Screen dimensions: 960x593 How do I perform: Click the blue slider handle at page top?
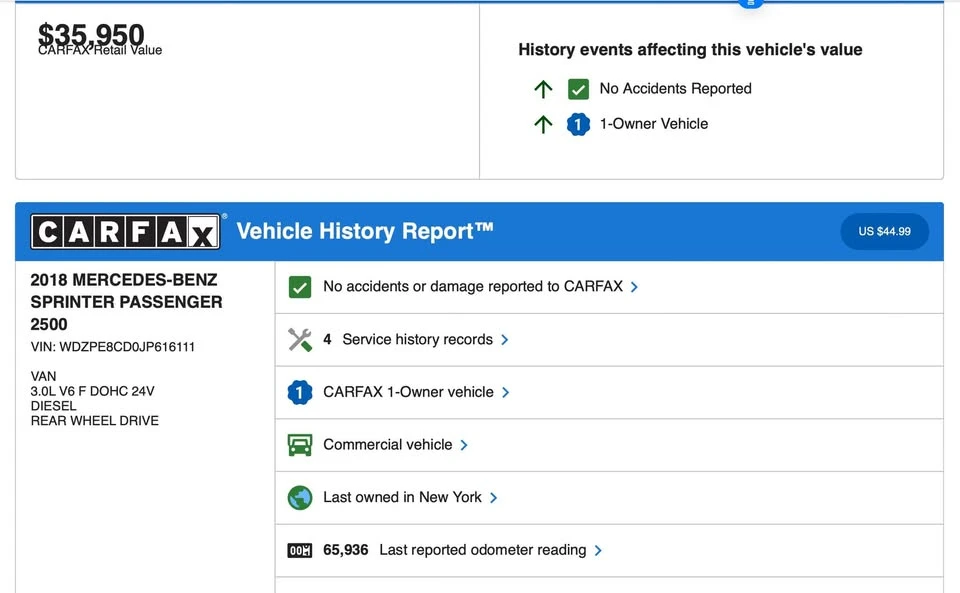point(751,3)
